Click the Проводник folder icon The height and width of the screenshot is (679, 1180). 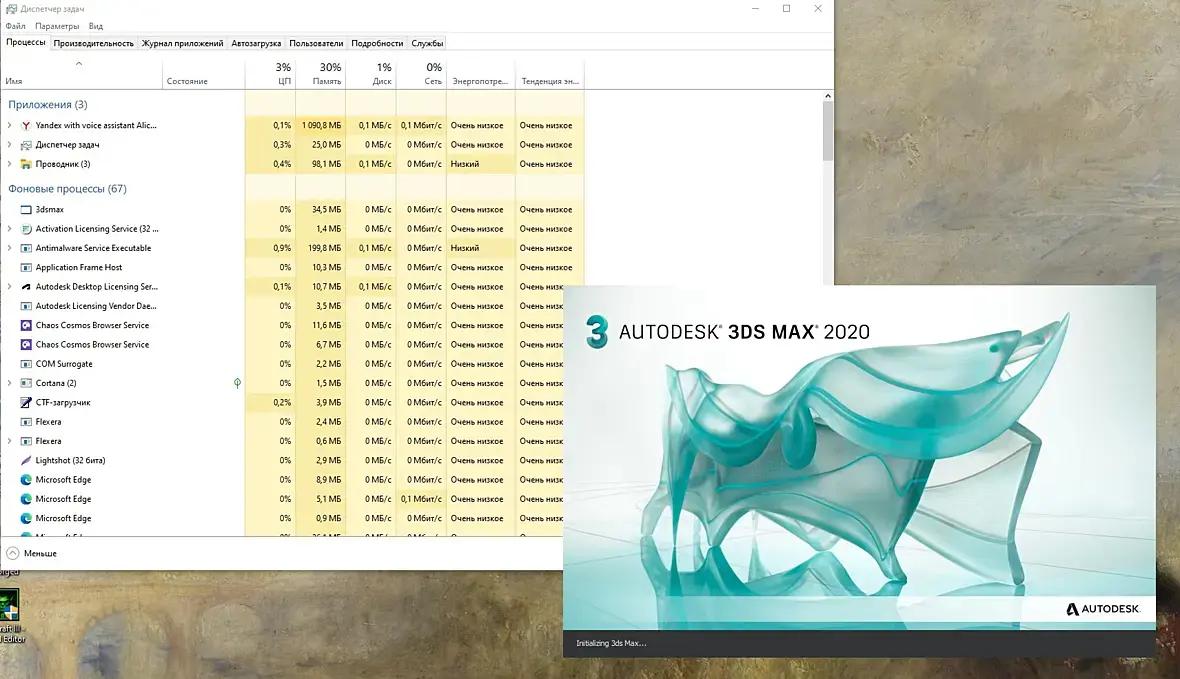(26, 164)
